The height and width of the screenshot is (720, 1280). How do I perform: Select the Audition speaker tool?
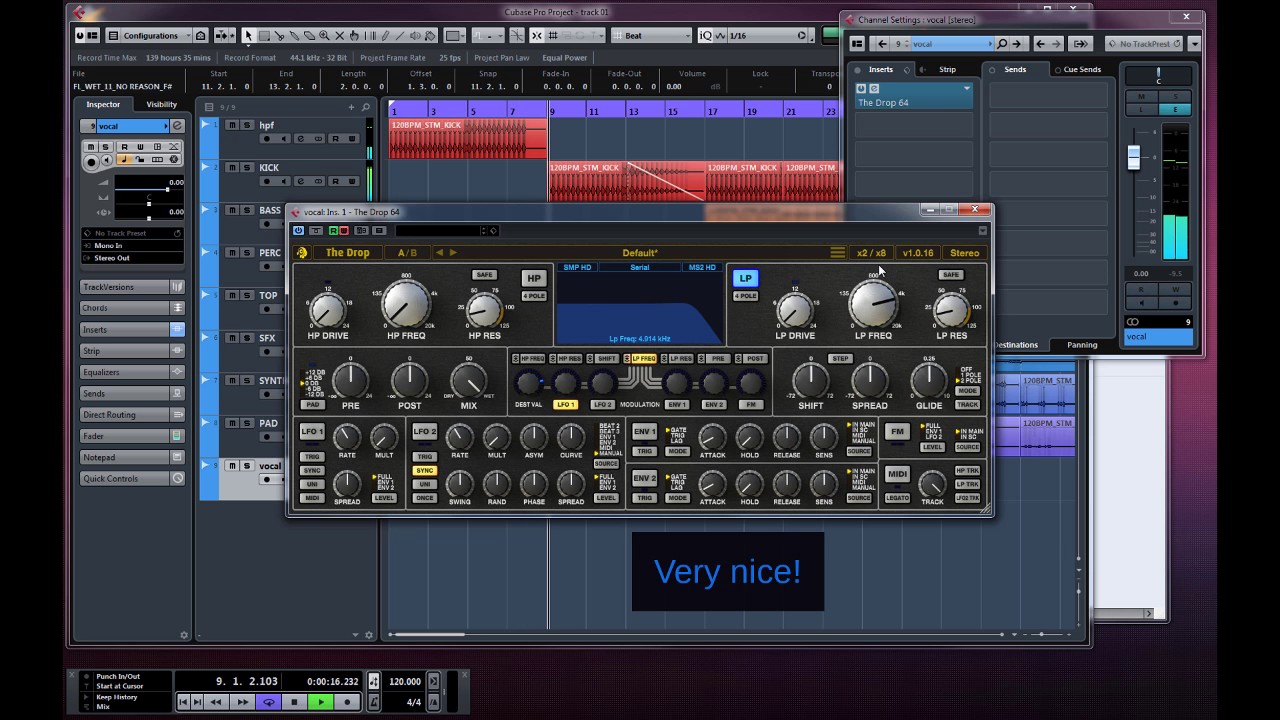(415, 35)
